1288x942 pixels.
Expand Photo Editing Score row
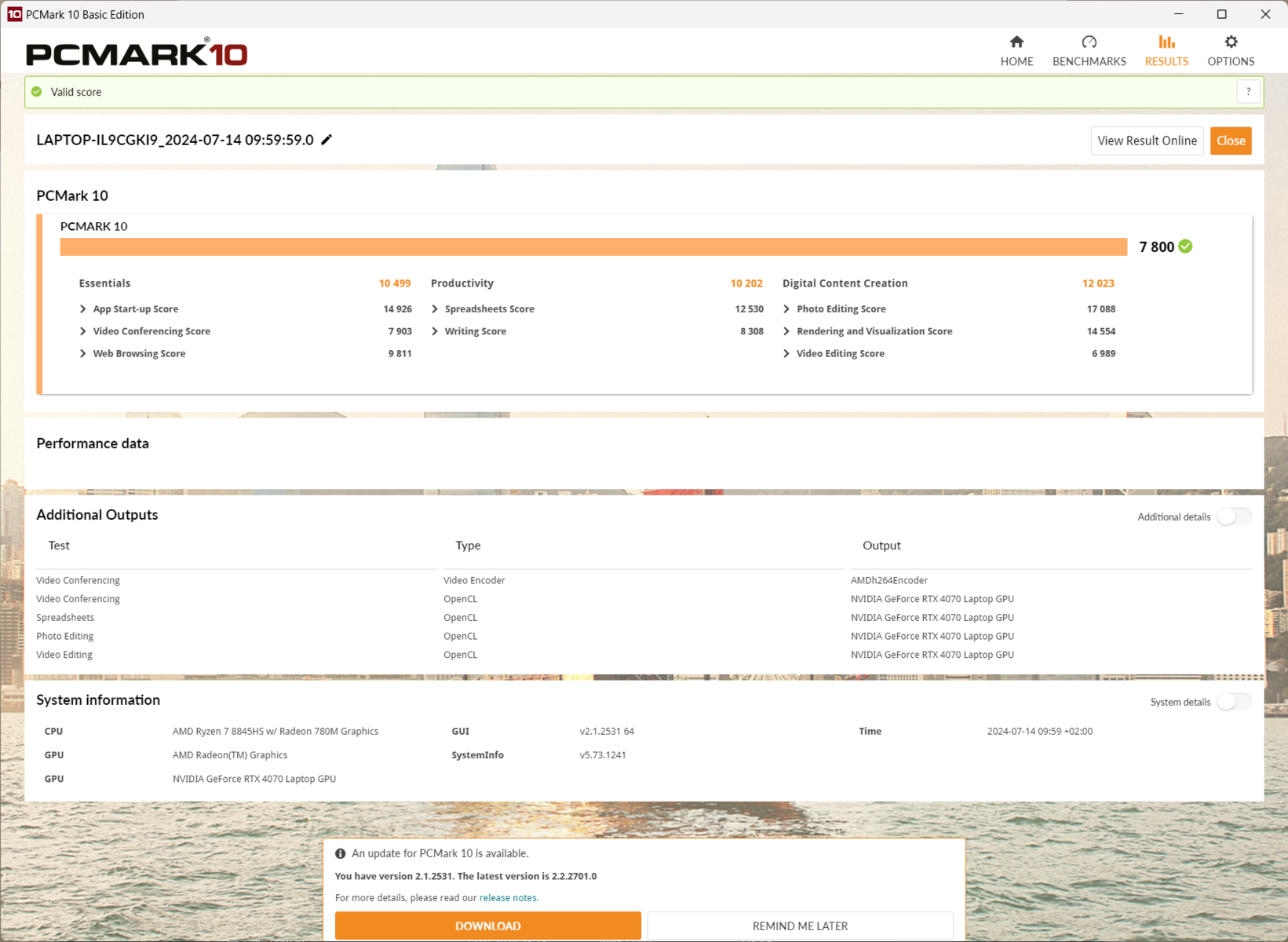(786, 309)
